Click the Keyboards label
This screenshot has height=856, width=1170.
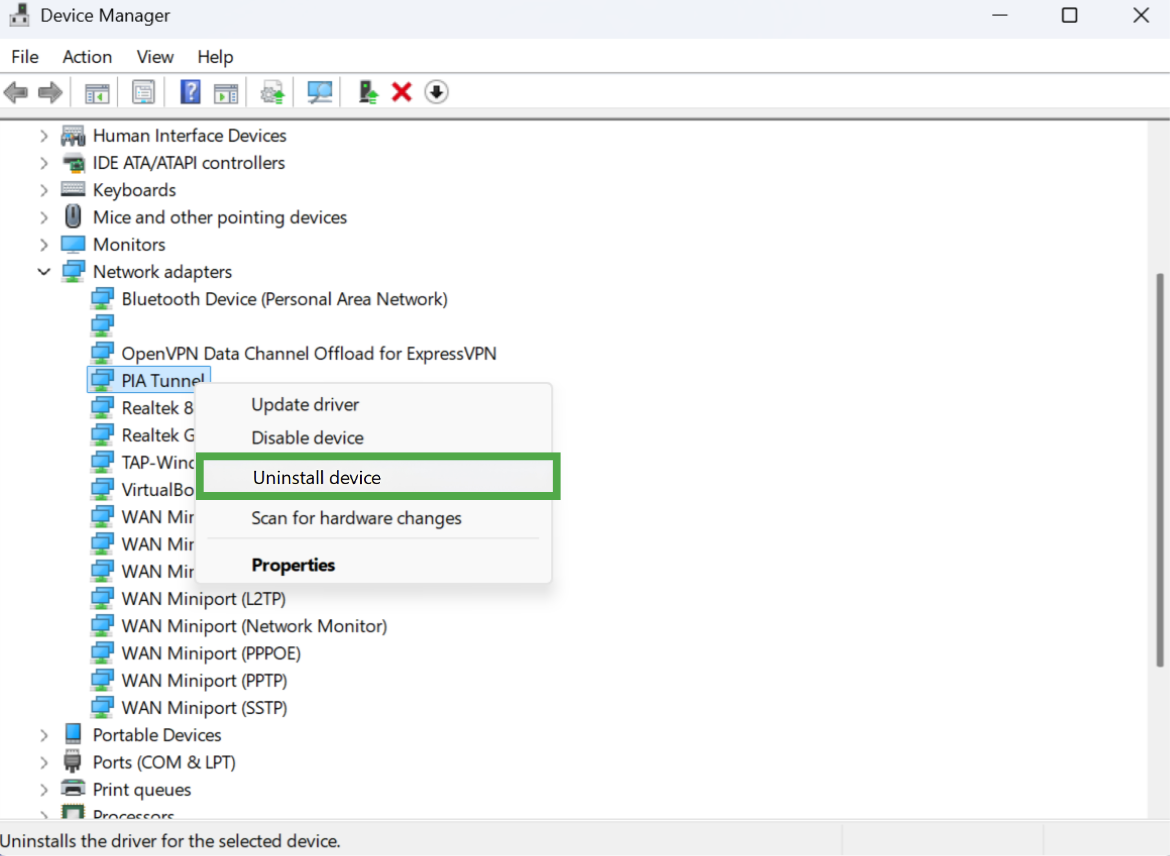click(134, 190)
